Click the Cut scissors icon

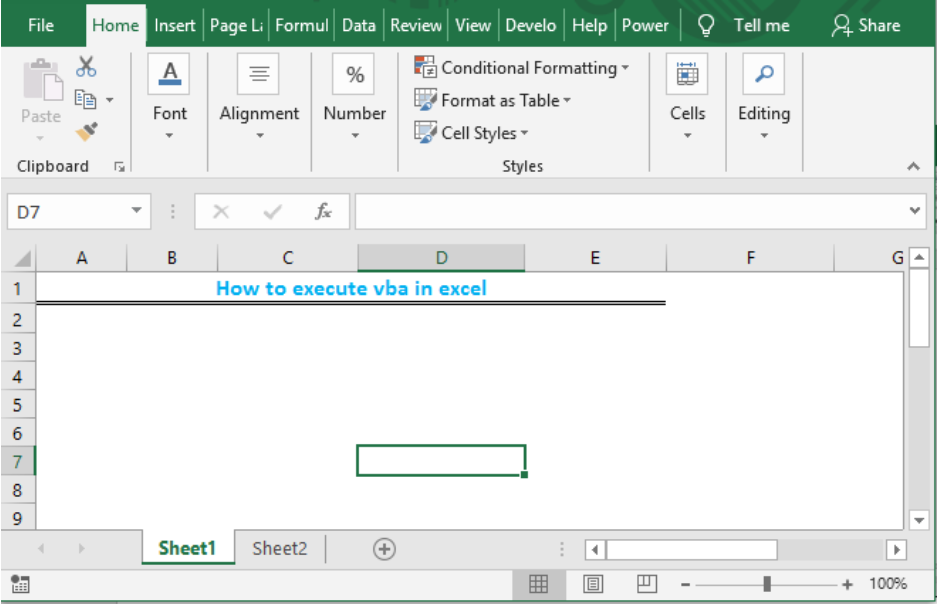click(x=86, y=67)
